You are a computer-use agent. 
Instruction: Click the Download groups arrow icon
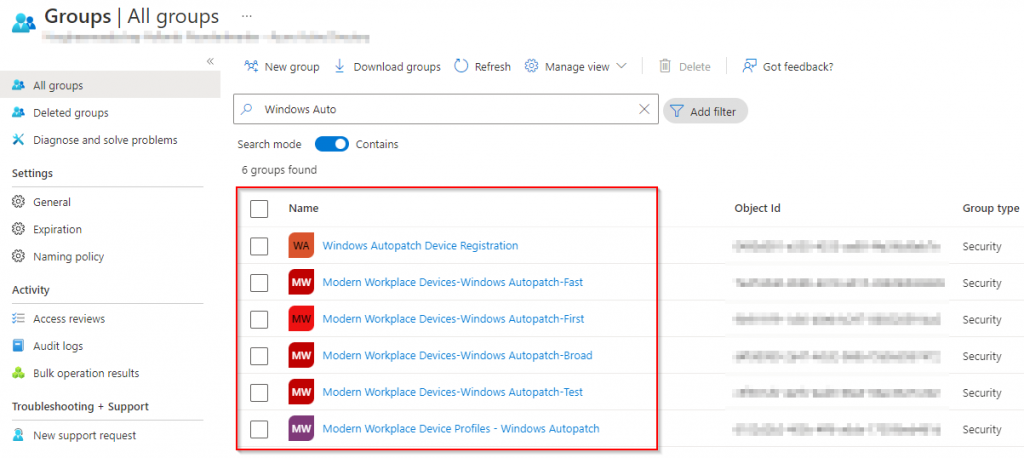tap(340, 66)
